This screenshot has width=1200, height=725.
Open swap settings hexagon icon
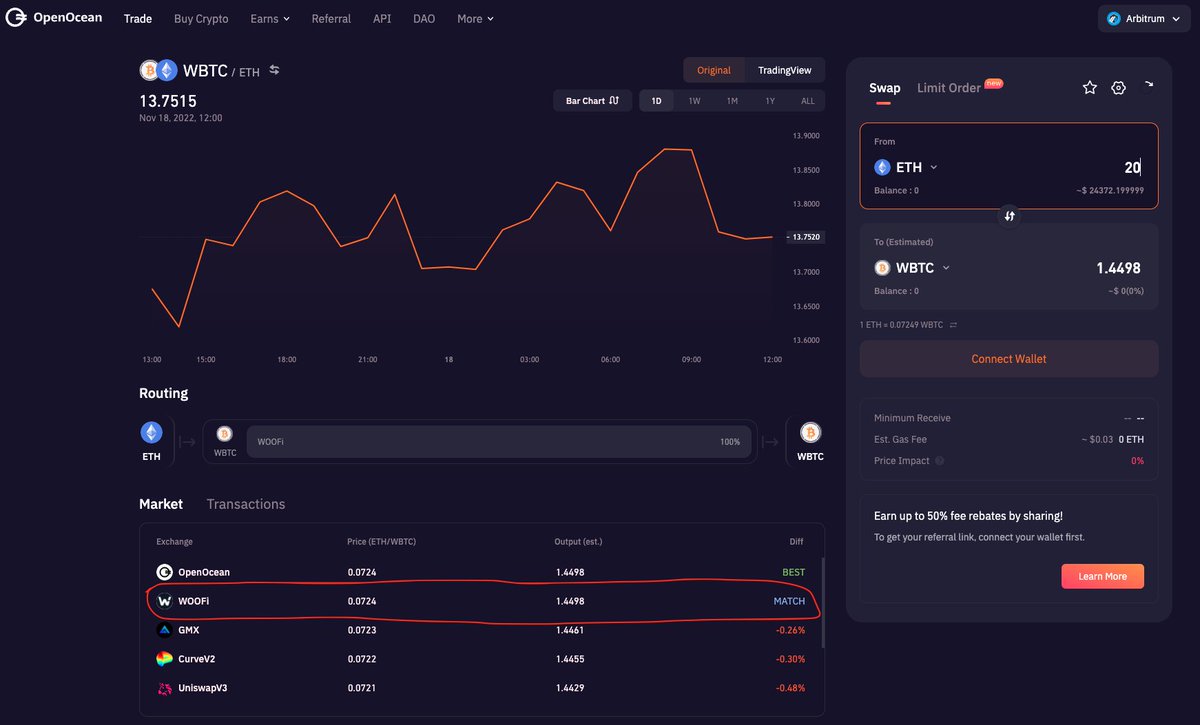click(x=1119, y=88)
